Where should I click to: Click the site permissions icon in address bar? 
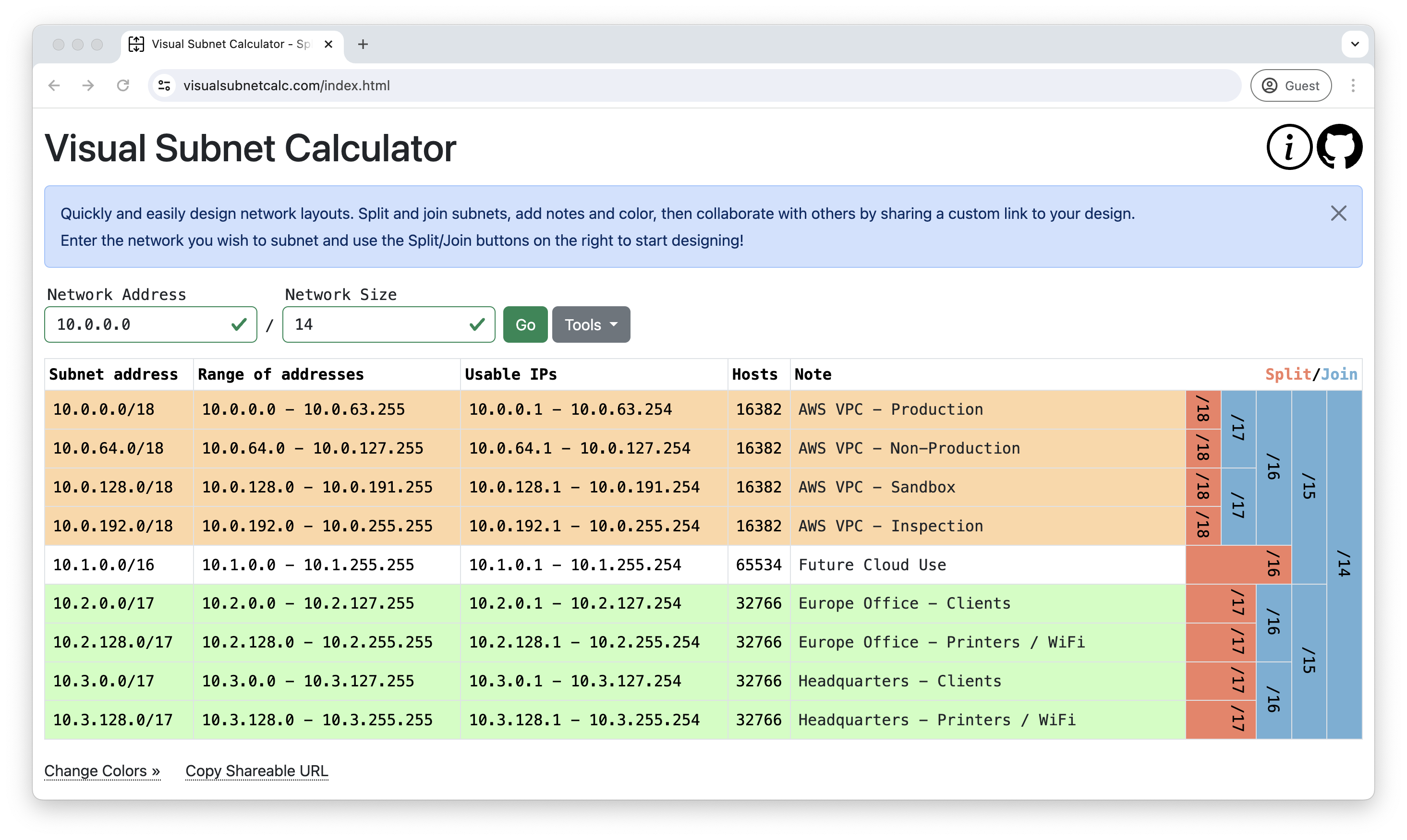[x=165, y=85]
